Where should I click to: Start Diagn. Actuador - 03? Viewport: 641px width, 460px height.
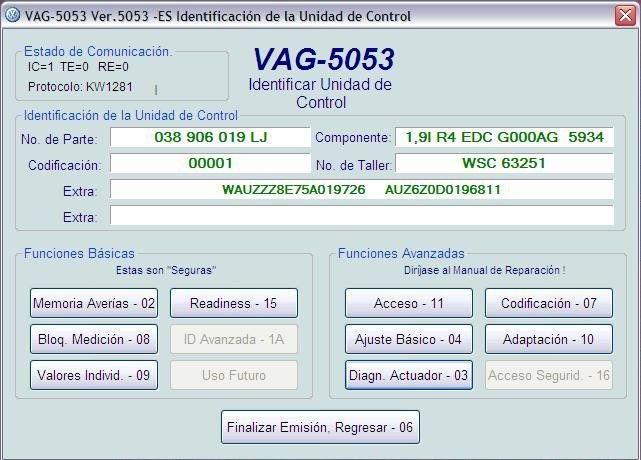pos(409,375)
